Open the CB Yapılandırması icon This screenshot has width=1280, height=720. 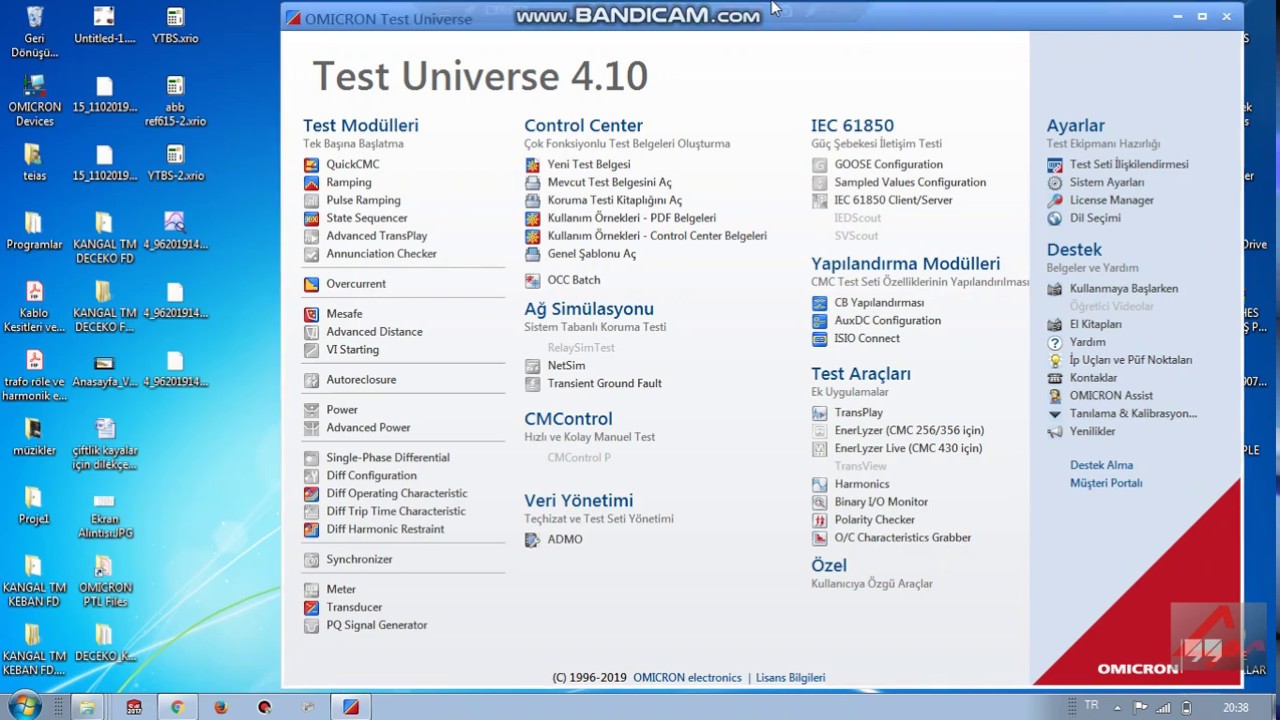coord(819,303)
